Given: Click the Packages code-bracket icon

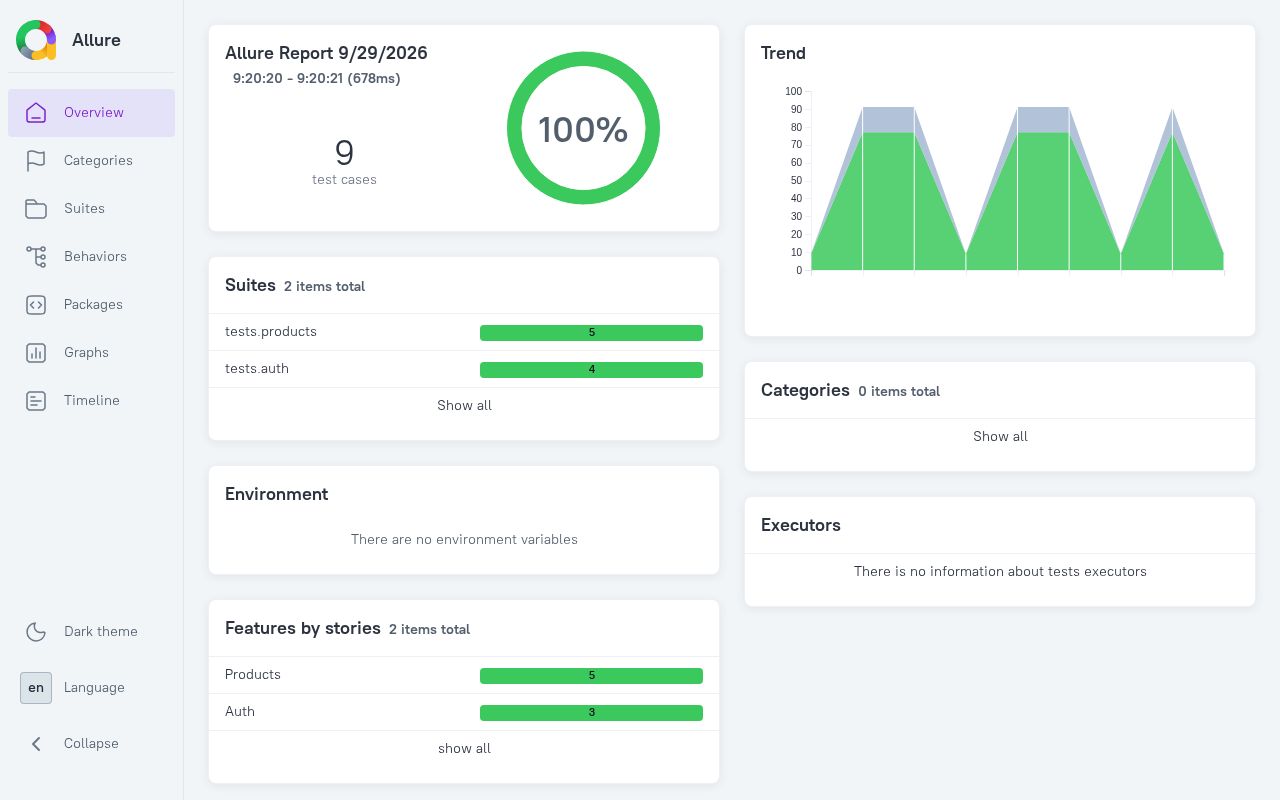Looking at the screenshot, I should click(36, 305).
